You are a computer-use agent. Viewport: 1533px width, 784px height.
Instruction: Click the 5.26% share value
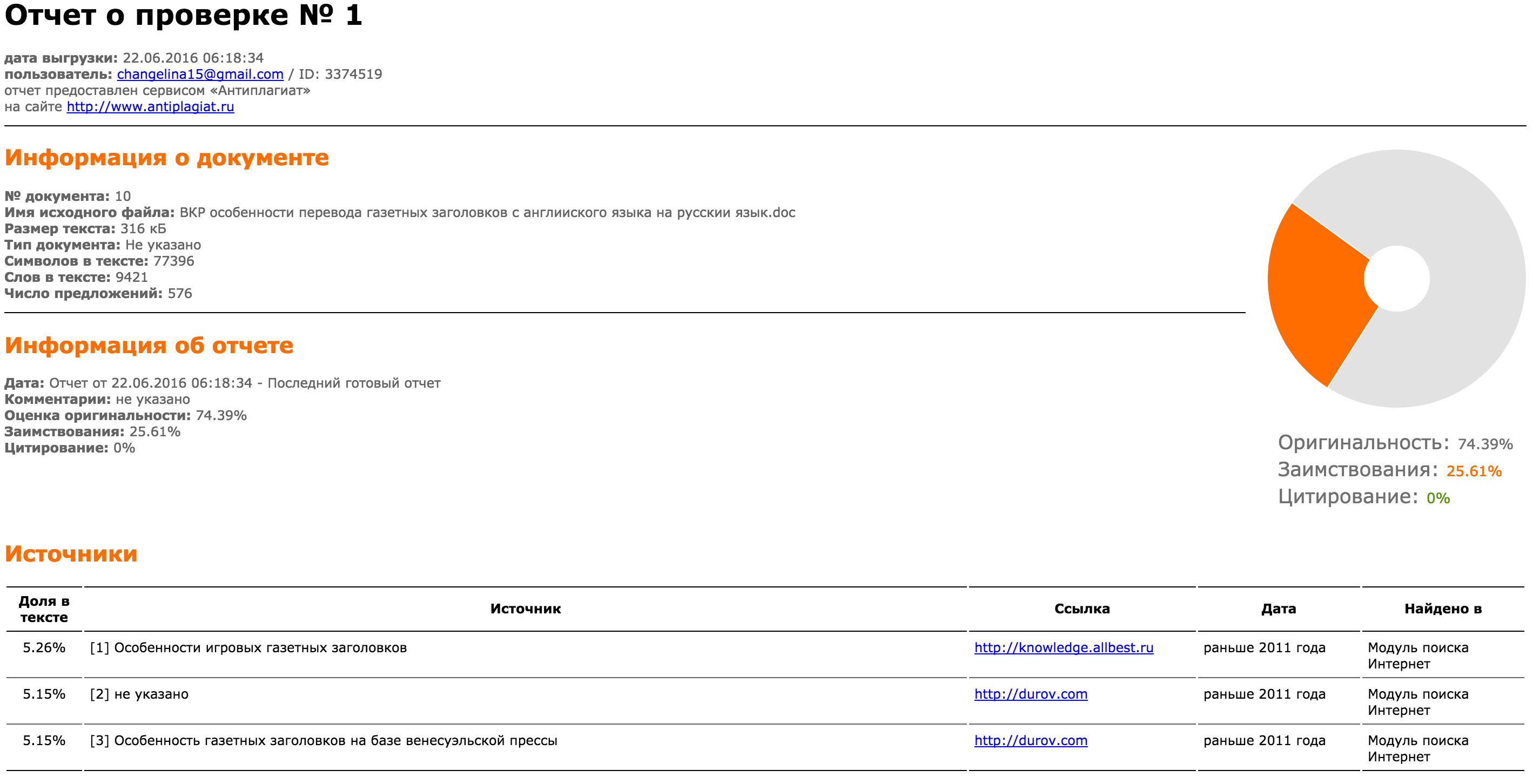coord(44,648)
